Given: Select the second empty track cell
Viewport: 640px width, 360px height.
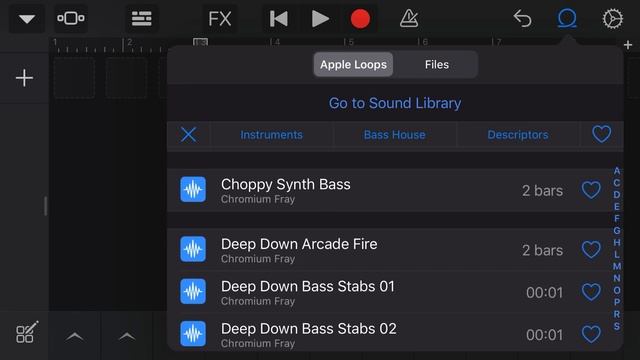Looking at the screenshot, I should tap(126, 78).
